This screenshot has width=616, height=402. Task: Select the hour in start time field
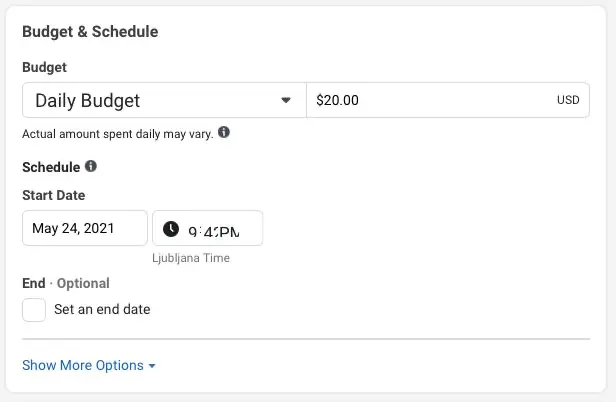tap(193, 231)
